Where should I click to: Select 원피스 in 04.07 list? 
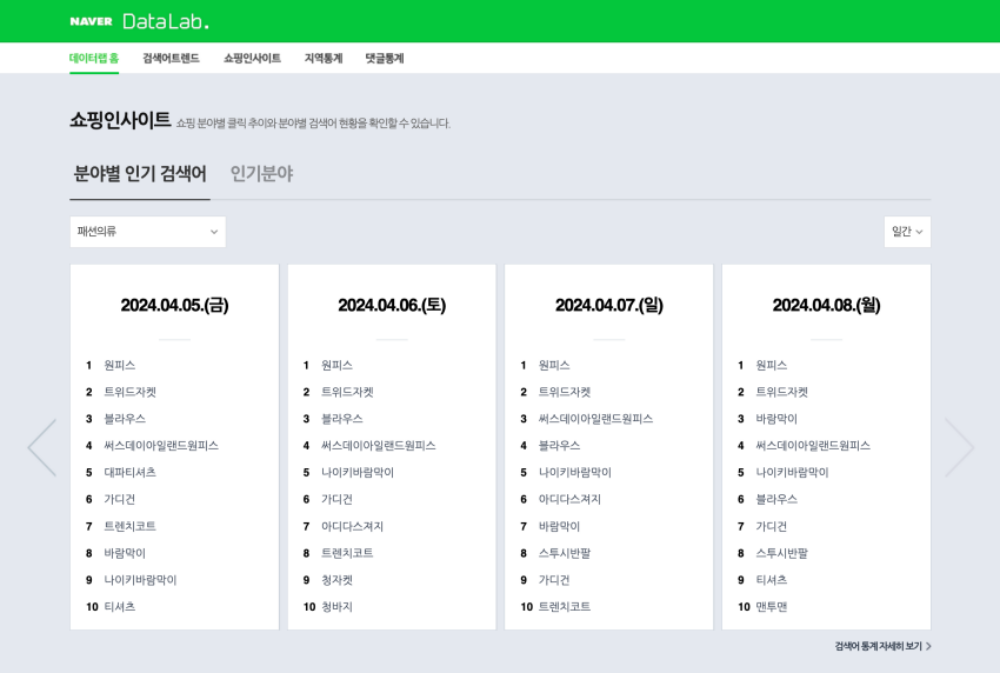point(554,365)
